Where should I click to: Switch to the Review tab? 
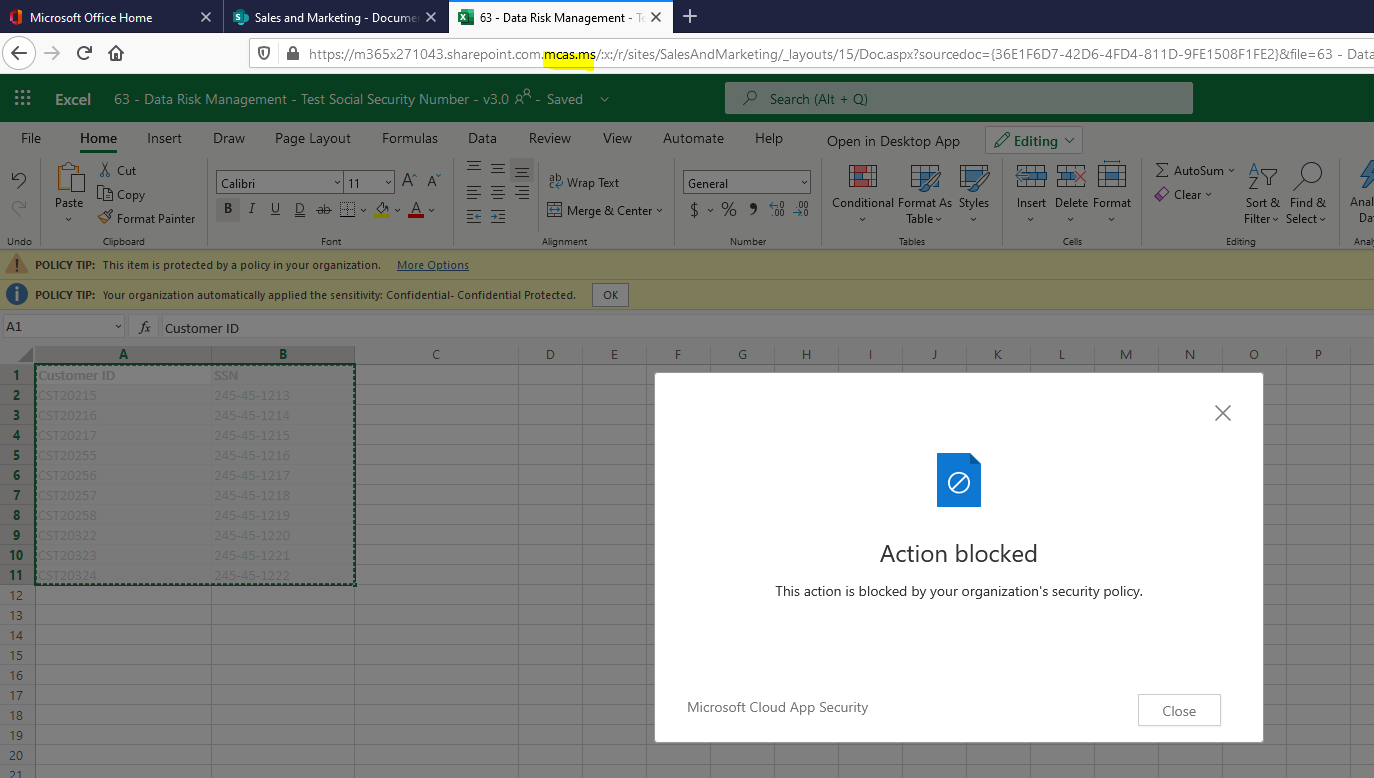[x=550, y=139]
